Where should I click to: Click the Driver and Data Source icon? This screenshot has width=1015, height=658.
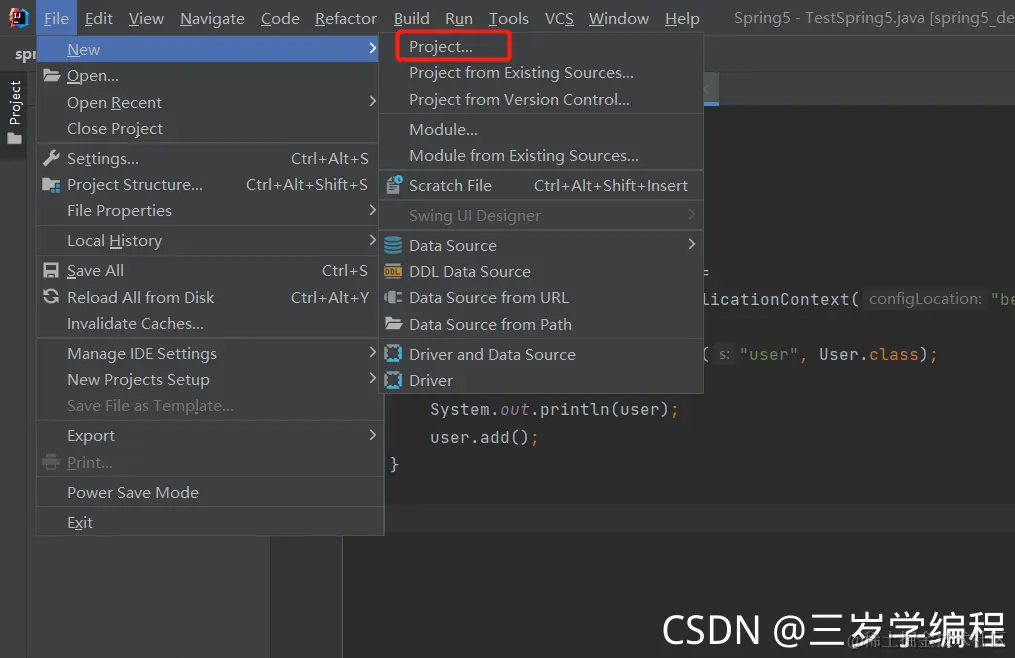click(393, 354)
